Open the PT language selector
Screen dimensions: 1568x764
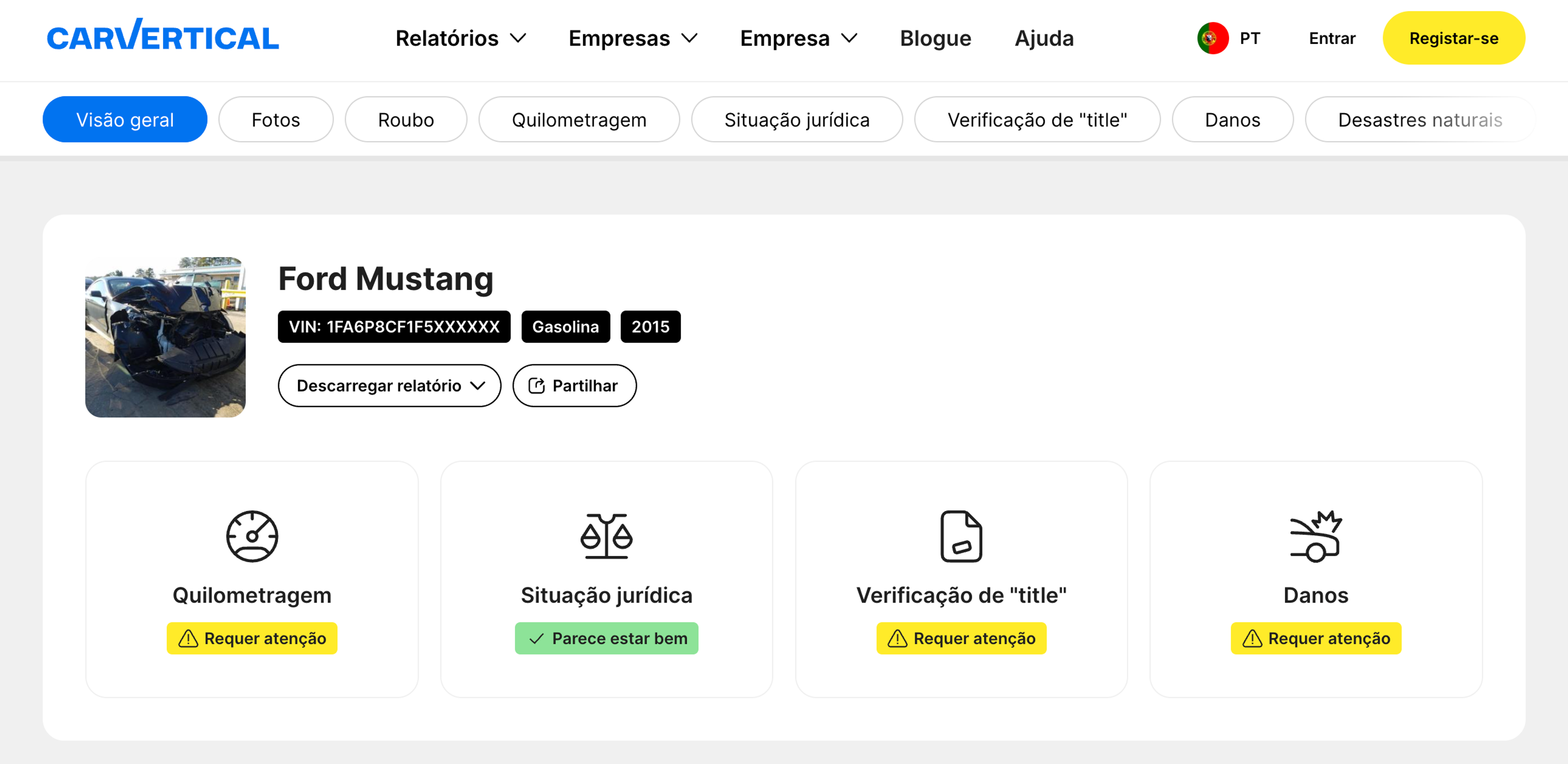click(1228, 38)
